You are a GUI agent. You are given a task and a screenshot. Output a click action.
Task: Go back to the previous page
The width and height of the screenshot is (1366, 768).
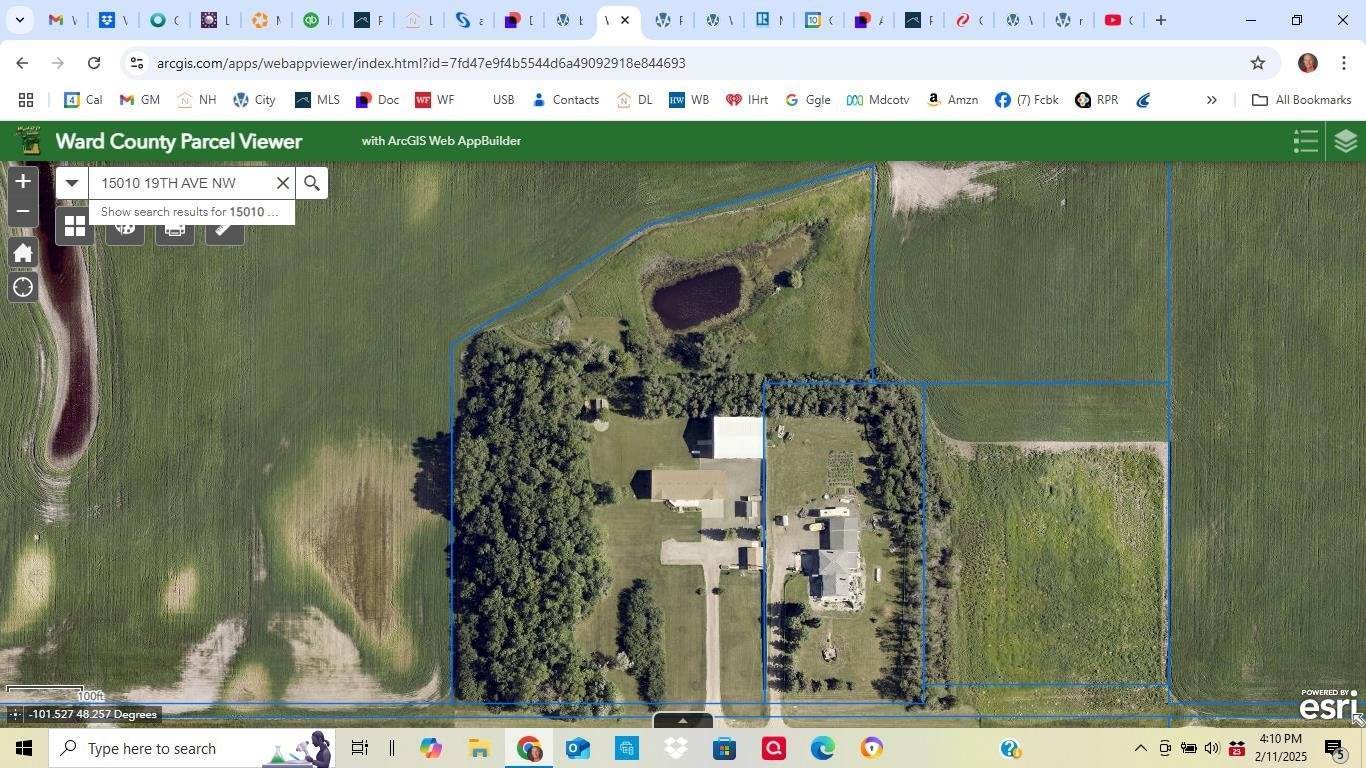(x=22, y=63)
